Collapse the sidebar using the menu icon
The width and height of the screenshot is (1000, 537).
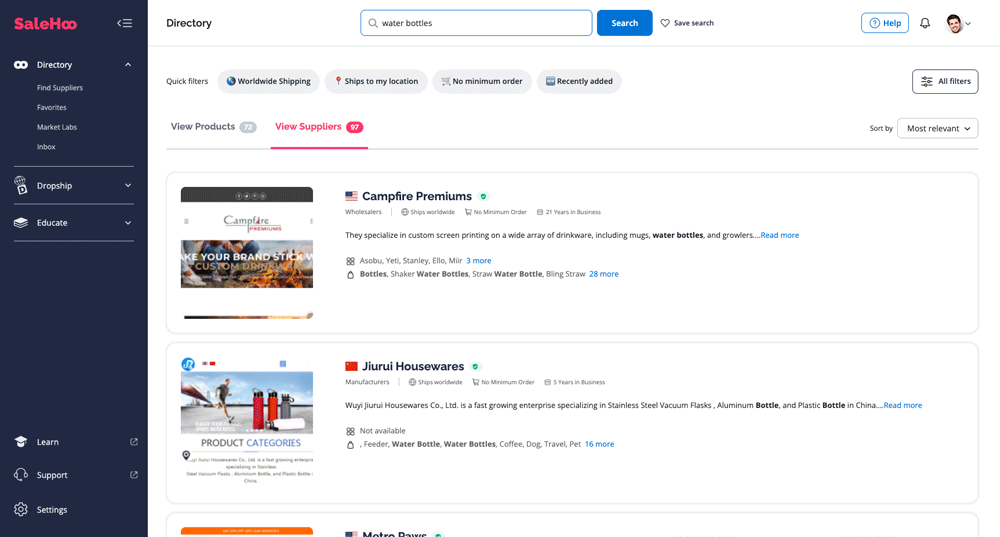(124, 23)
